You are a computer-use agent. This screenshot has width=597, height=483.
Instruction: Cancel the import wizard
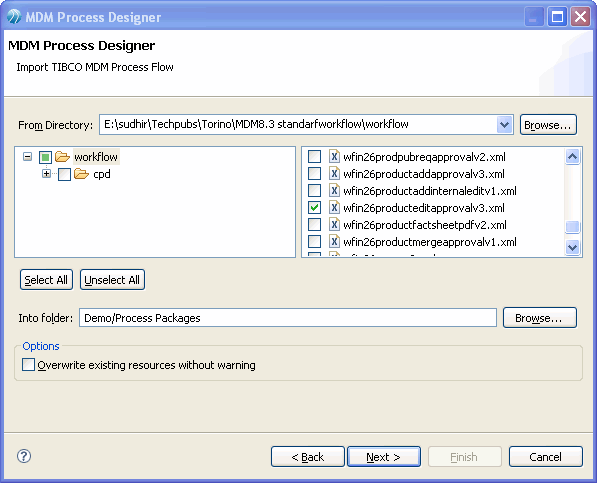(546, 456)
